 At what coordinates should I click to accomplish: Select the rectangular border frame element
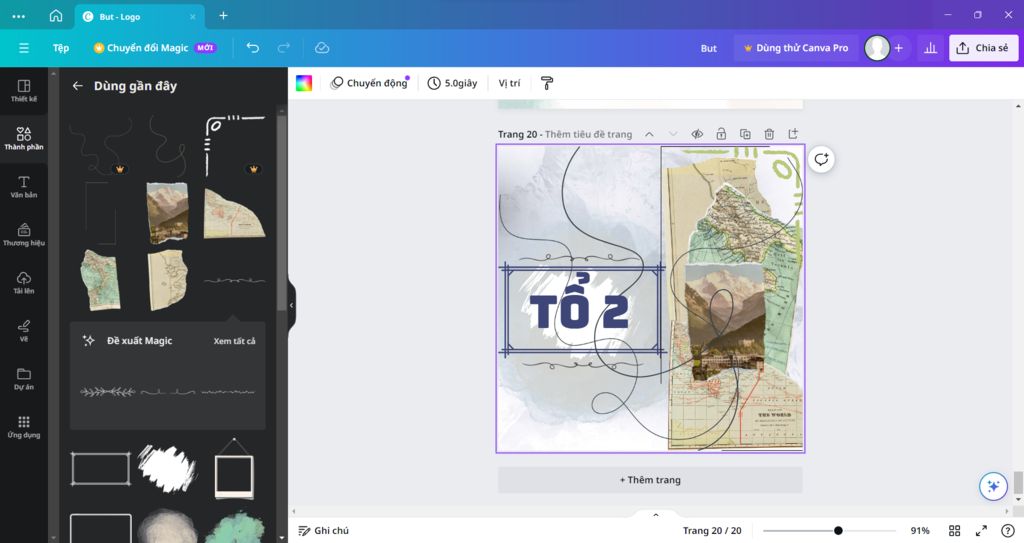click(100, 469)
